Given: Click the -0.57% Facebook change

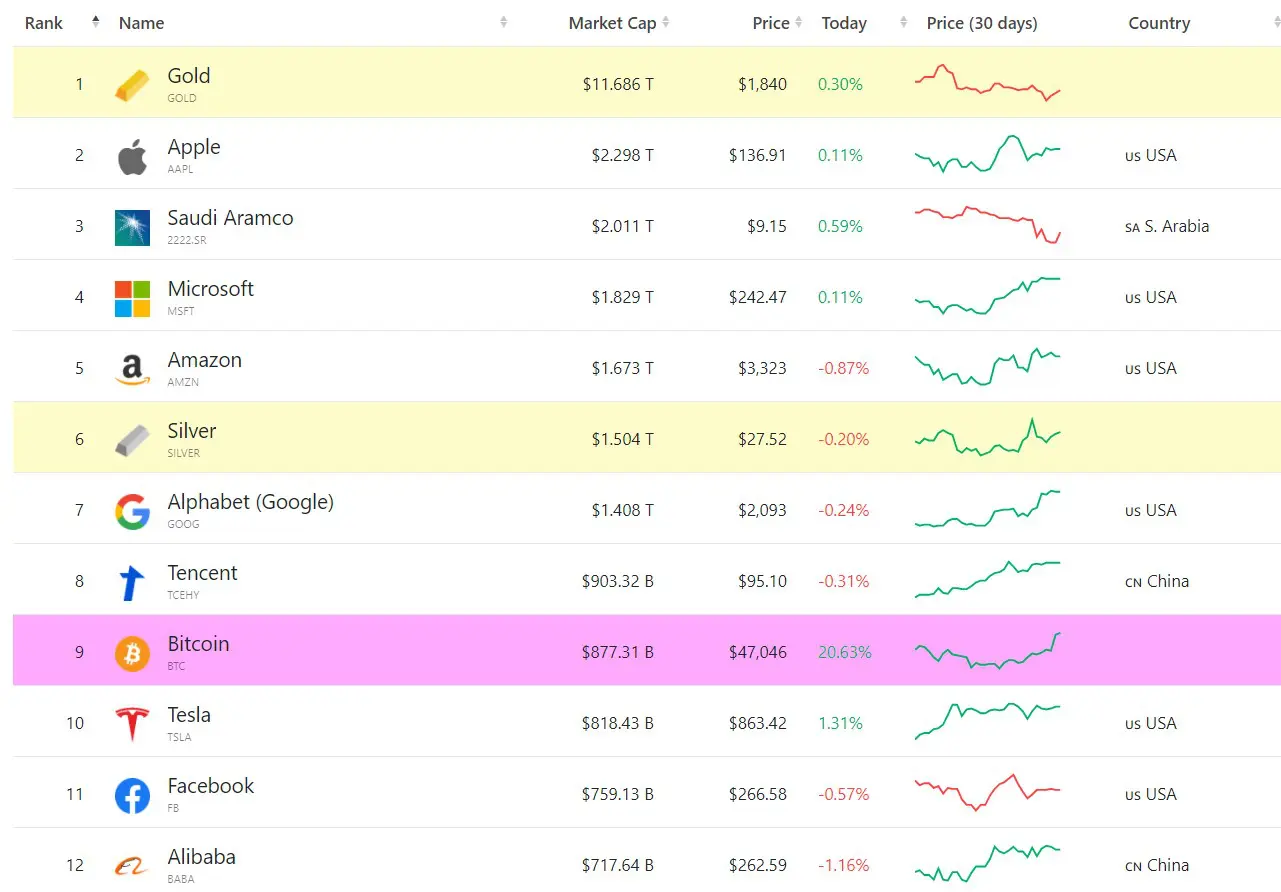Looking at the screenshot, I should [844, 794].
